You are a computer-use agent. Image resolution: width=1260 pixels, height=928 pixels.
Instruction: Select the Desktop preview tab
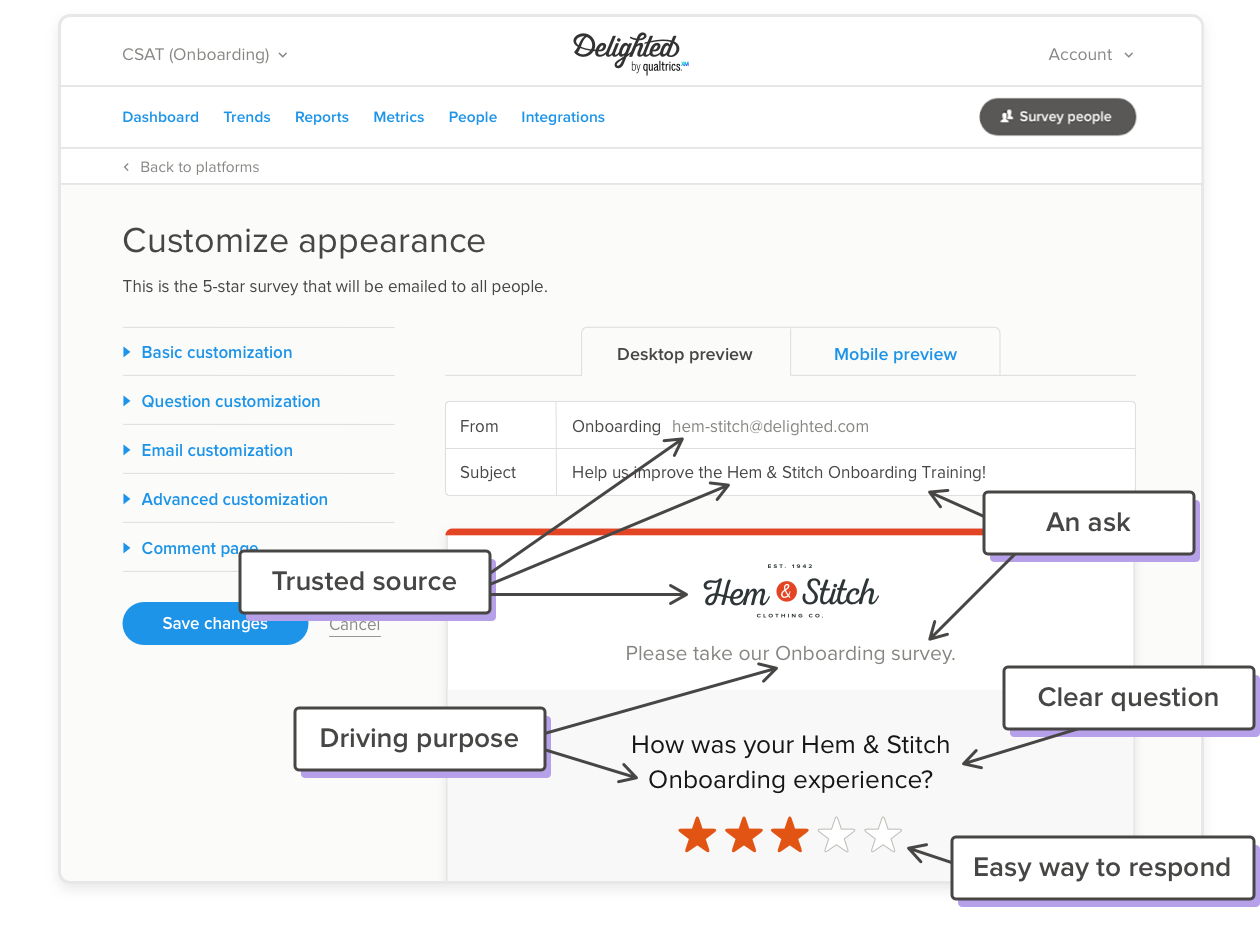click(685, 354)
